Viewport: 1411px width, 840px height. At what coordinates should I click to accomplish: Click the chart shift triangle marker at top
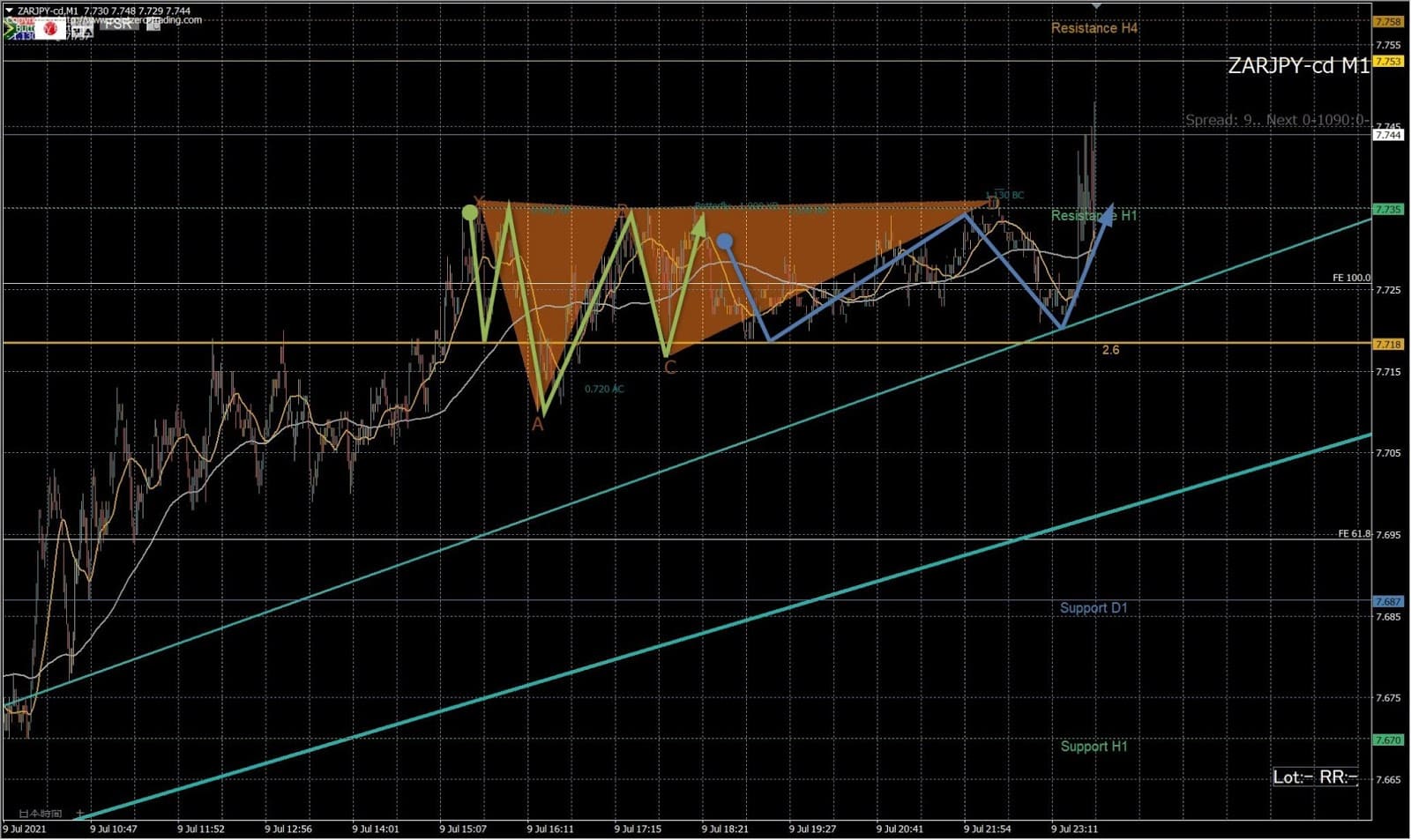click(x=1096, y=5)
